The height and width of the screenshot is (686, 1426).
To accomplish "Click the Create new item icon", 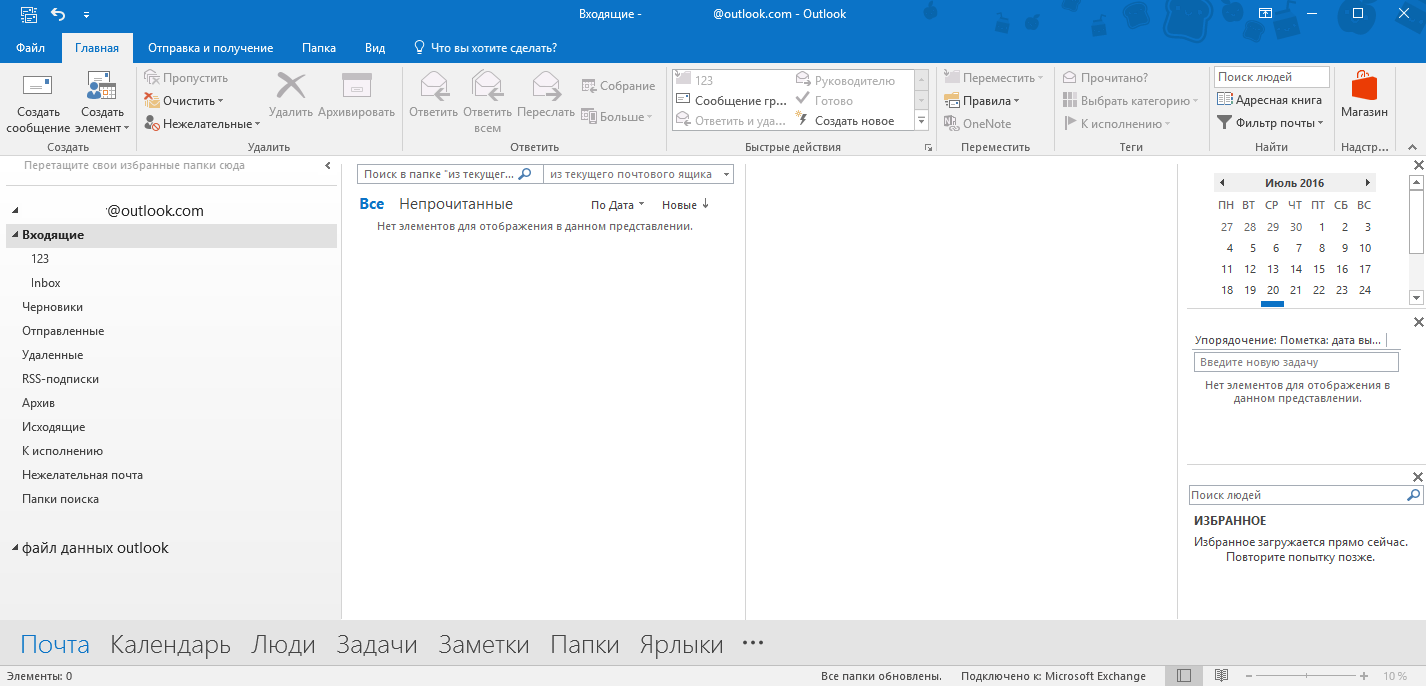I will point(101,87).
